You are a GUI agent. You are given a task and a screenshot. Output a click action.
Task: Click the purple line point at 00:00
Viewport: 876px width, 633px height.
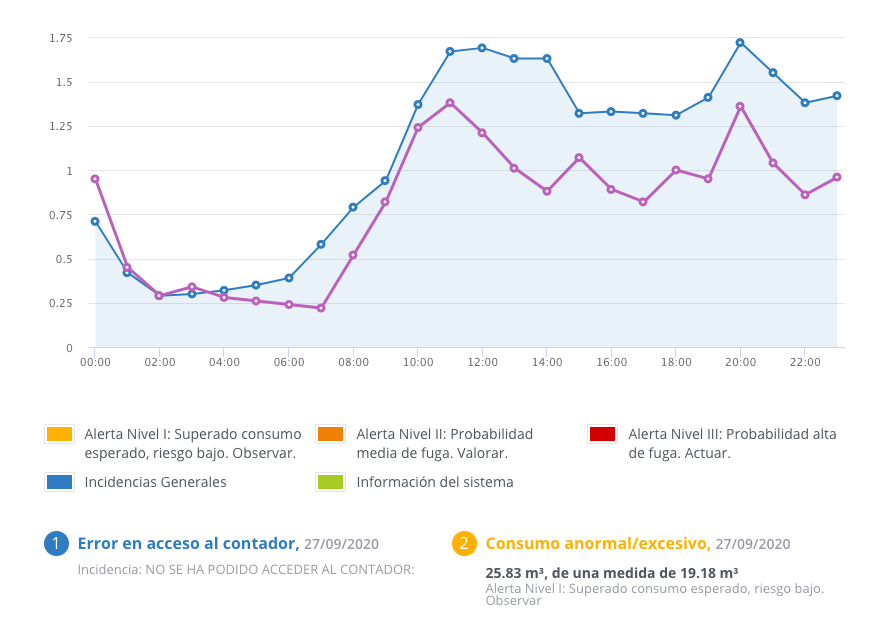(95, 179)
